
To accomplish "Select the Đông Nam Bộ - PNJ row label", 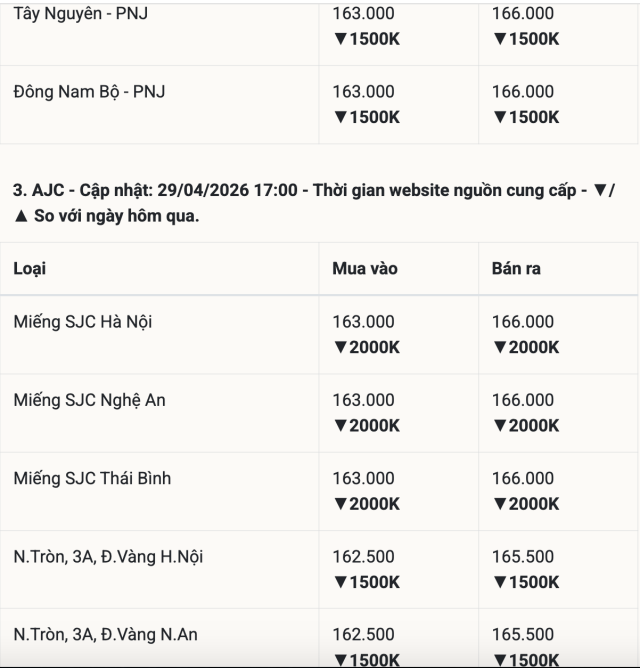I will tap(90, 92).
